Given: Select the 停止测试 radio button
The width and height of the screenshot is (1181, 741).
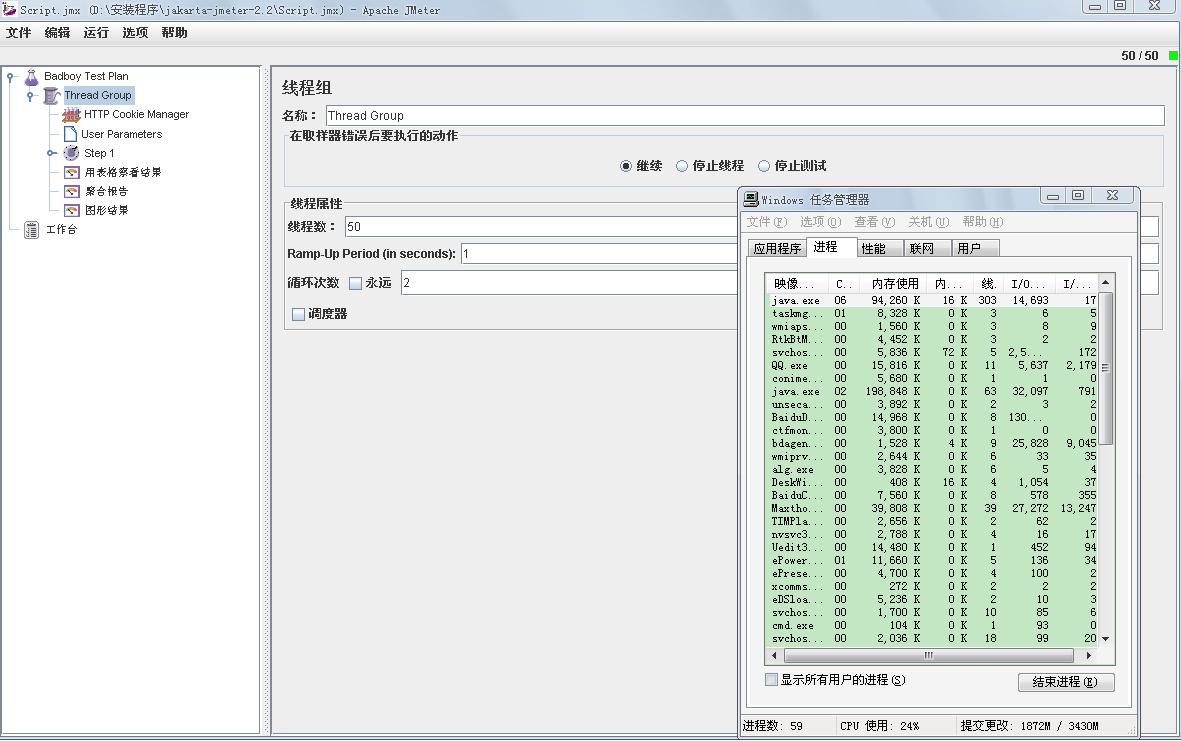Looking at the screenshot, I should (x=764, y=166).
